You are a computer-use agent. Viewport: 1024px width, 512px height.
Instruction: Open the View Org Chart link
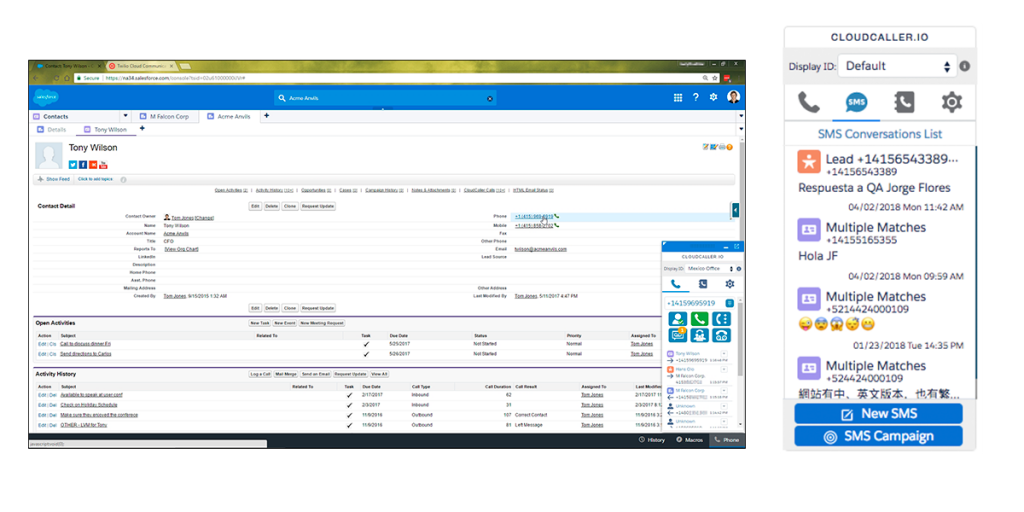click(x=181, y=249)
